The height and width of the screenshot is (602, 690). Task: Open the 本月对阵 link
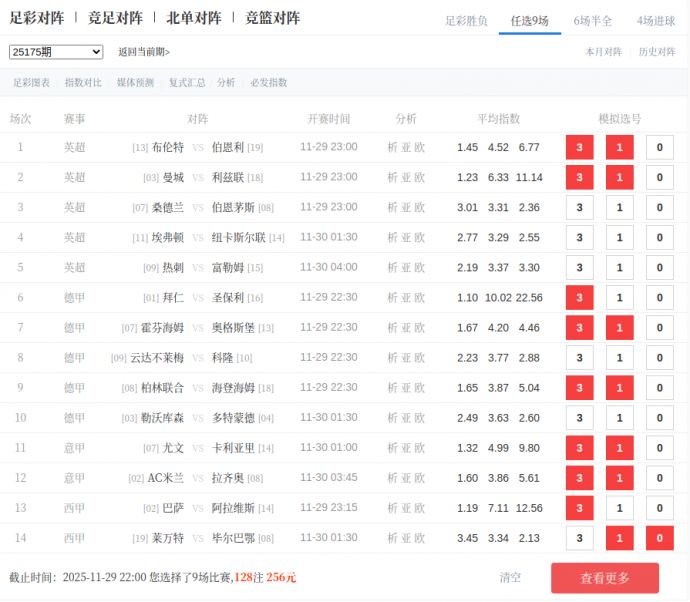(x=603, y=52)
